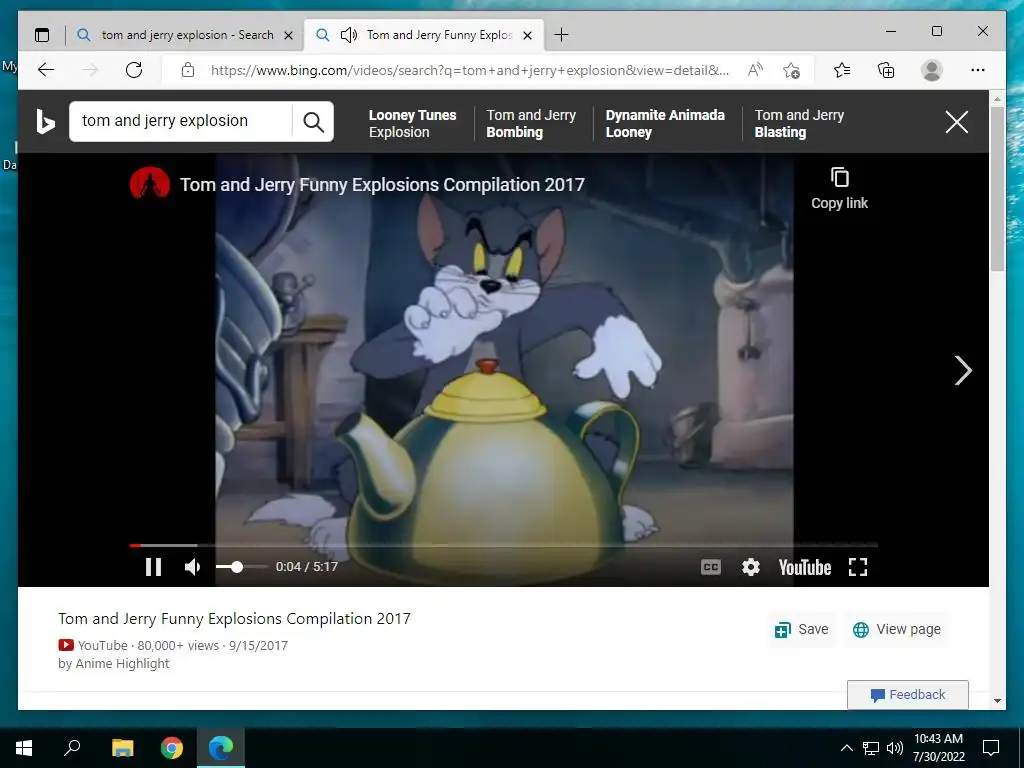1024x768 pixels.
Task: Open the taskbar clock showing 10:43 AM
Action: click(x=938, y=748)
